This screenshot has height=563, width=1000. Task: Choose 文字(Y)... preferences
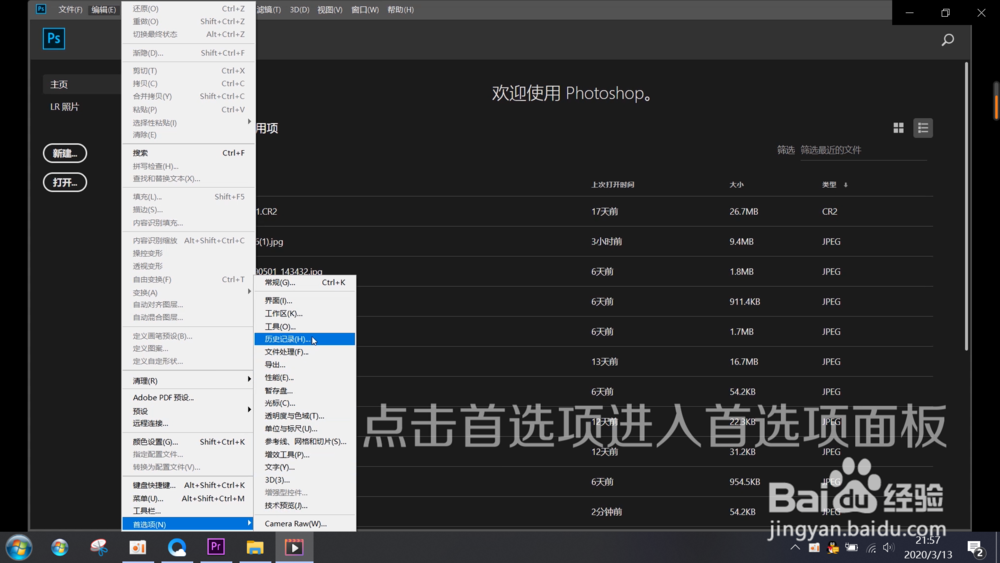tap(305, 467)
